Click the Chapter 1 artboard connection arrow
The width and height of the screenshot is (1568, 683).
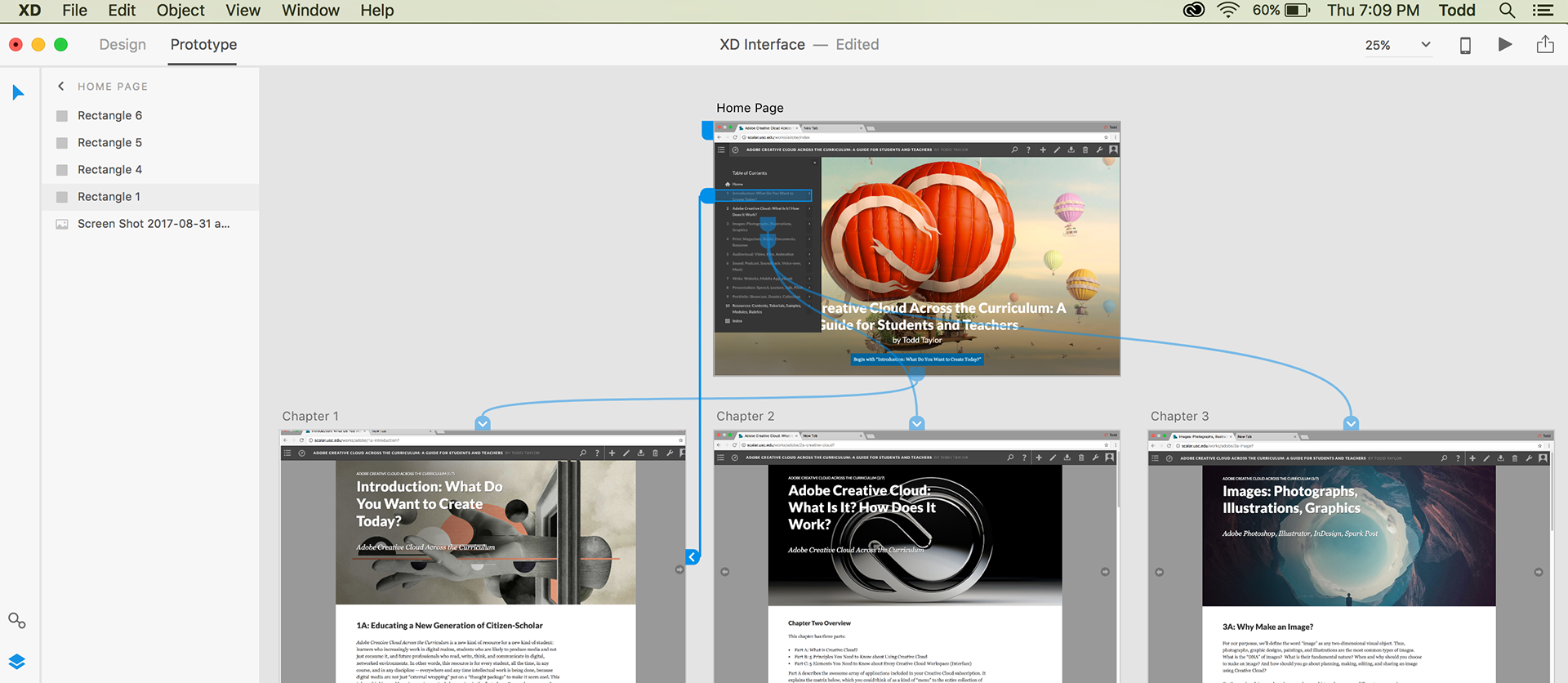[483, 423]
